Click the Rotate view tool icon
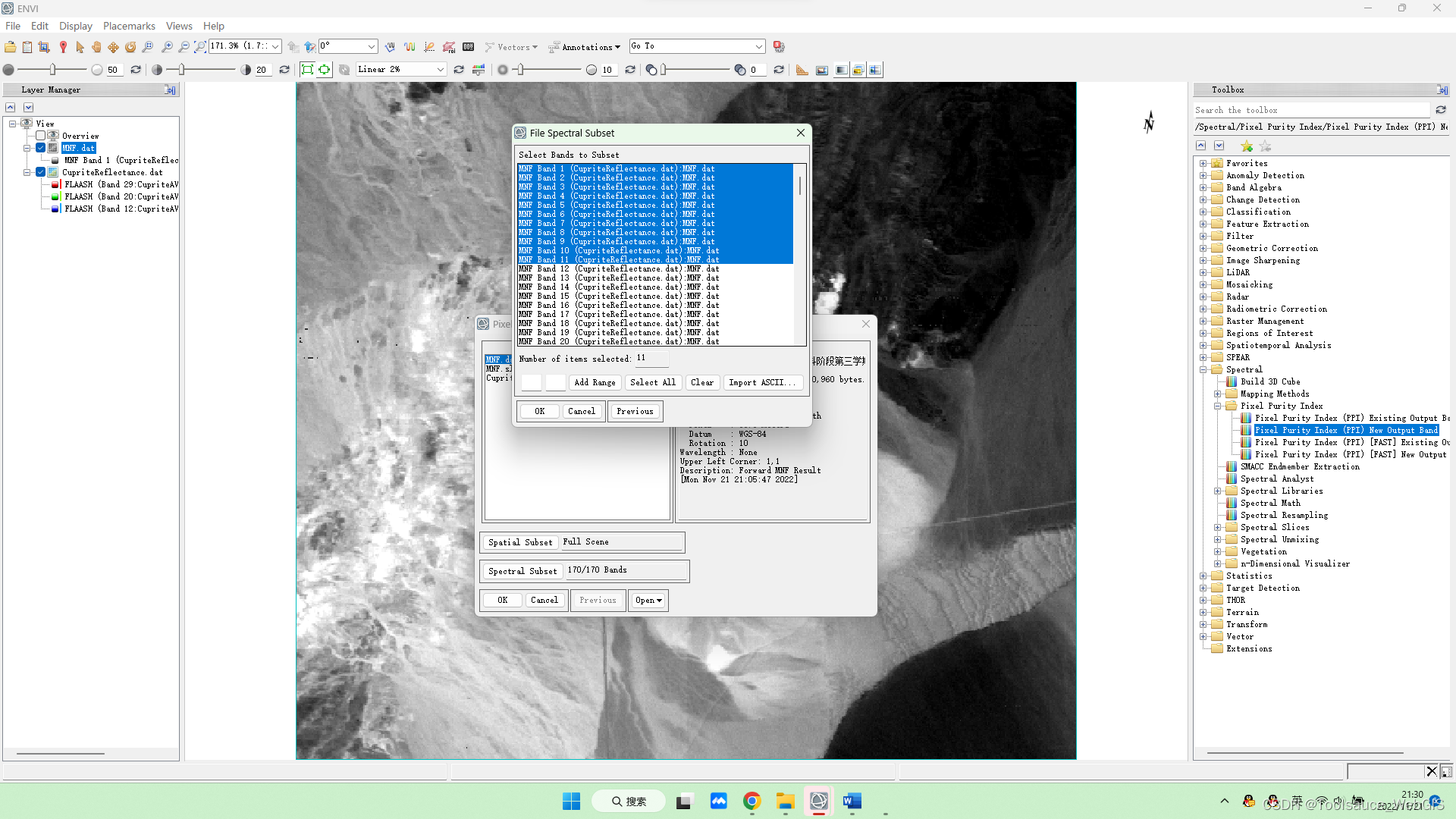Screen dimensions: 1456x819 tap(130, 47)
